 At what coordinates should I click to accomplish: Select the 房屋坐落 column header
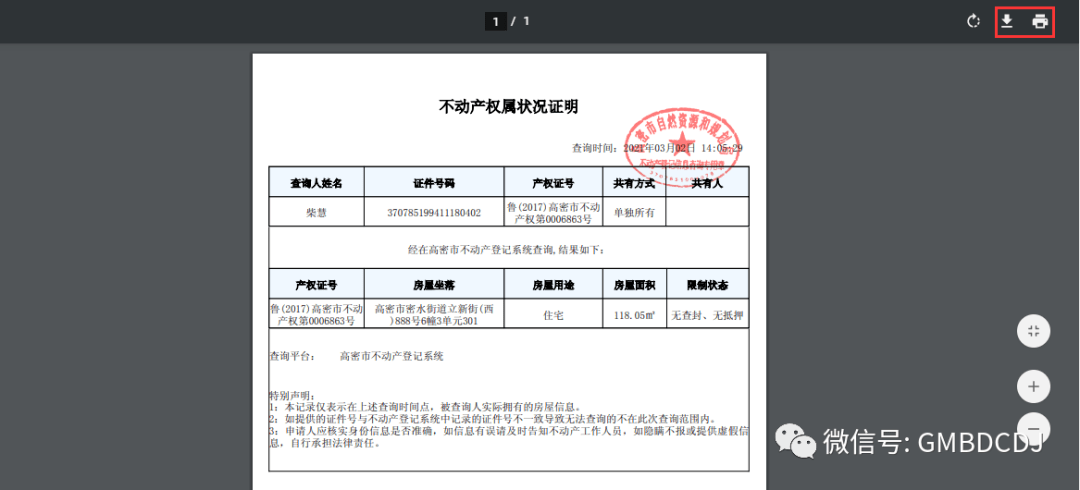tap(434, 285)
